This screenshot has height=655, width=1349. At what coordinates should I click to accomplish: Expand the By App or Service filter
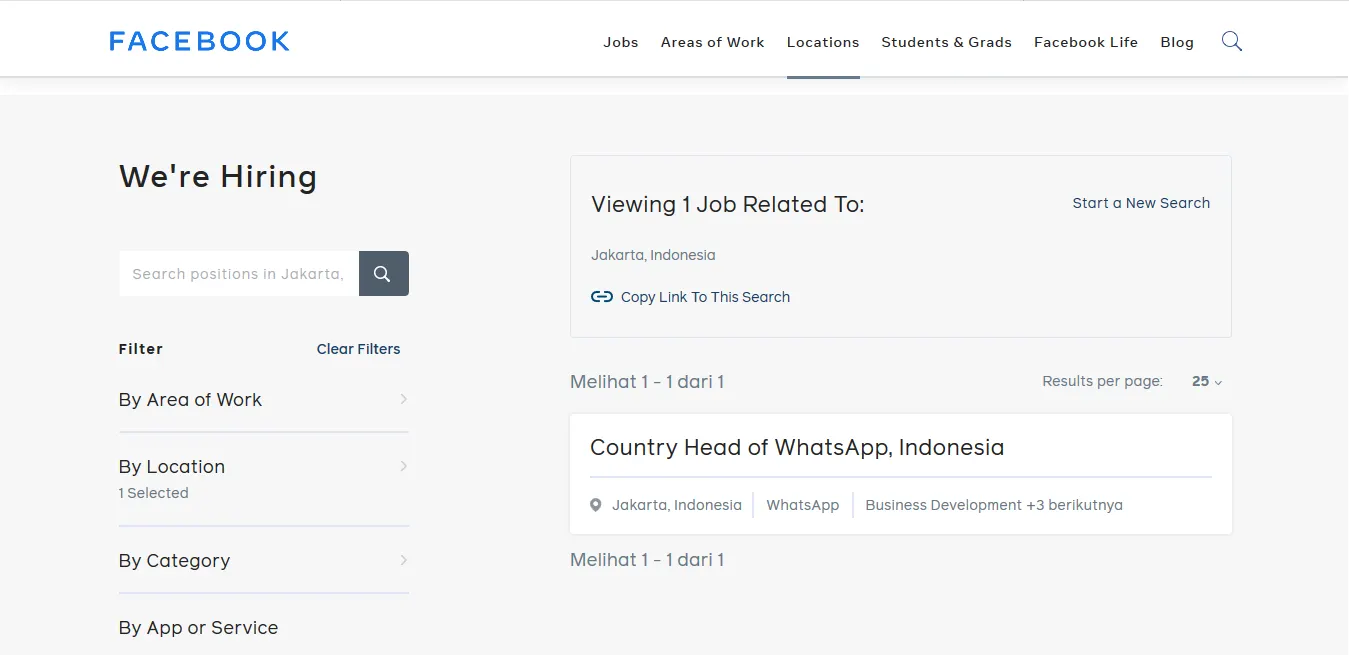[262, 628]
